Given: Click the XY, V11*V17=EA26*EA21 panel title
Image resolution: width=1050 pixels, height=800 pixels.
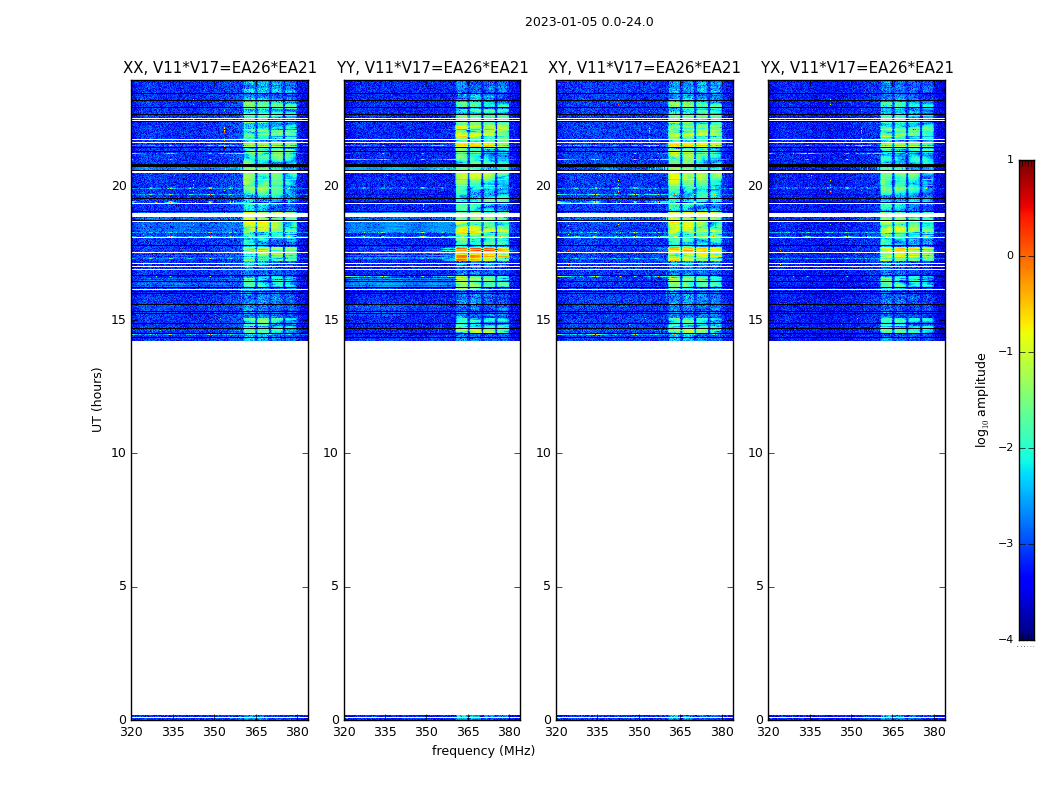Looking at the screenshot, I should tap(644, 68).
